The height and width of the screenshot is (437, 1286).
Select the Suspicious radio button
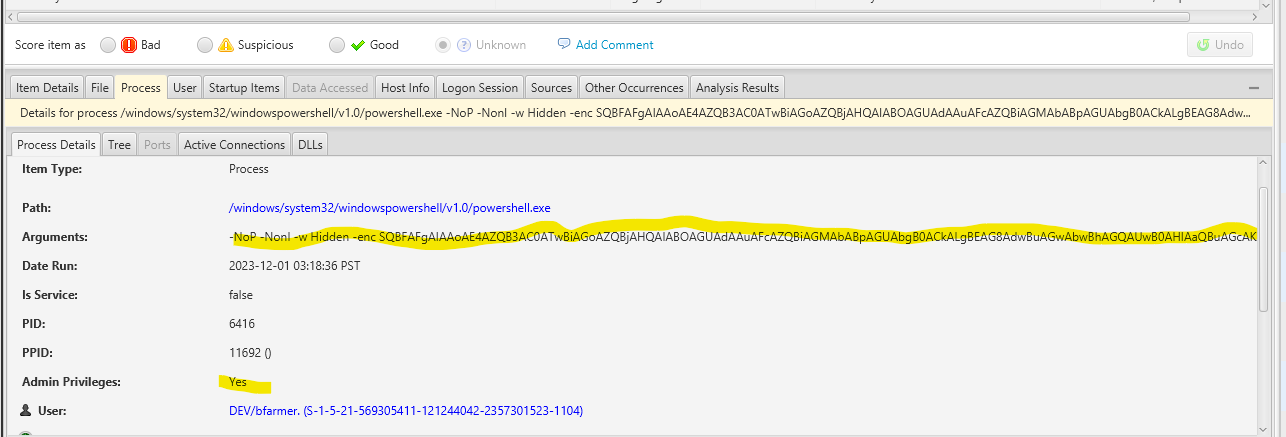pyautogui.click(x=205, y=45)
